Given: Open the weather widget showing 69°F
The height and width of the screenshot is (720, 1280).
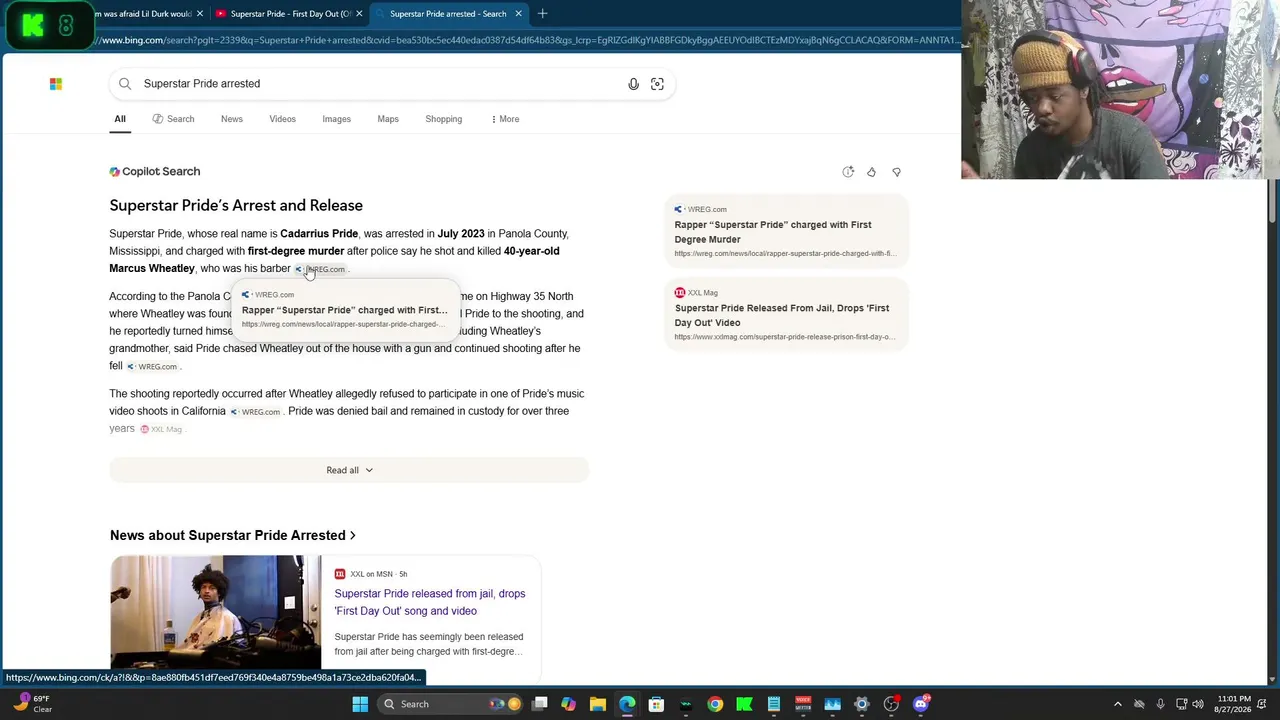Looking at the screenshot, I should 32,704.
